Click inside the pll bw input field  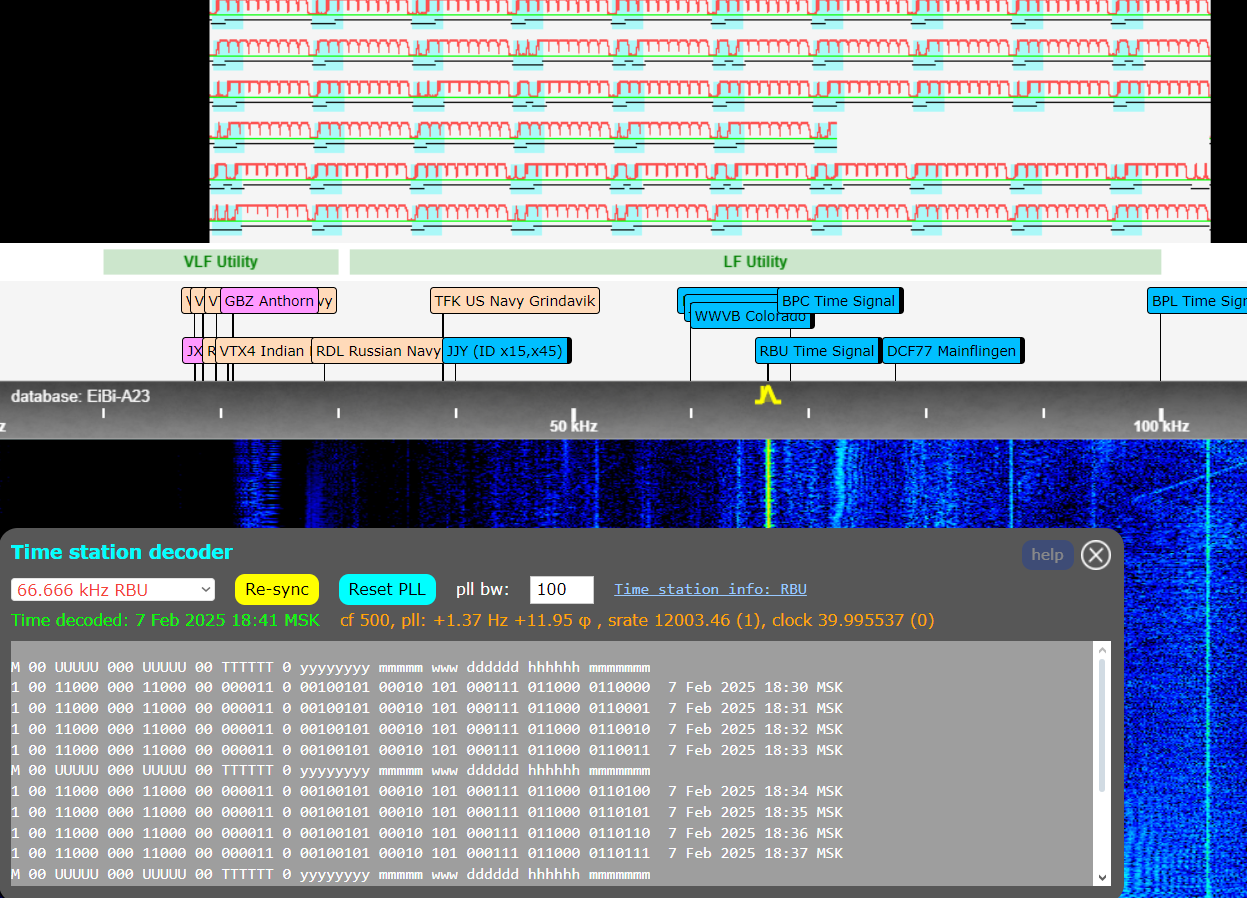(x=561, y=589)
